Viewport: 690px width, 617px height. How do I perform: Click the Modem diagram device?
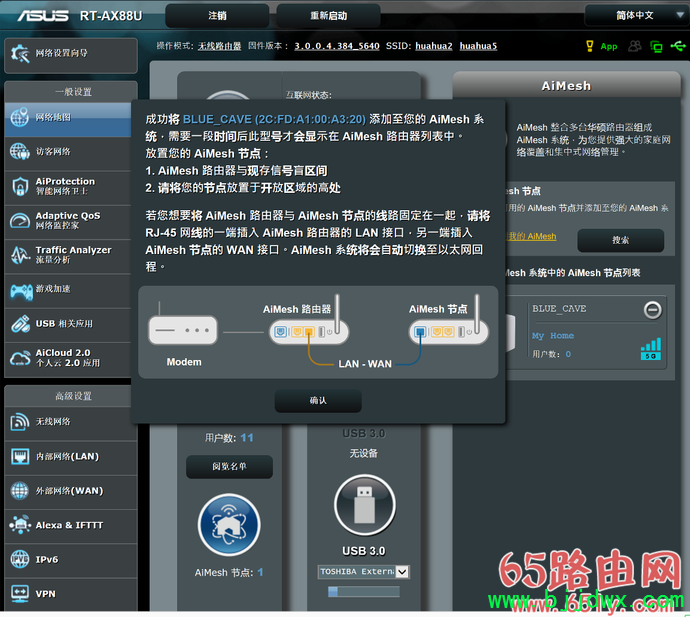[x=183, y=330]
